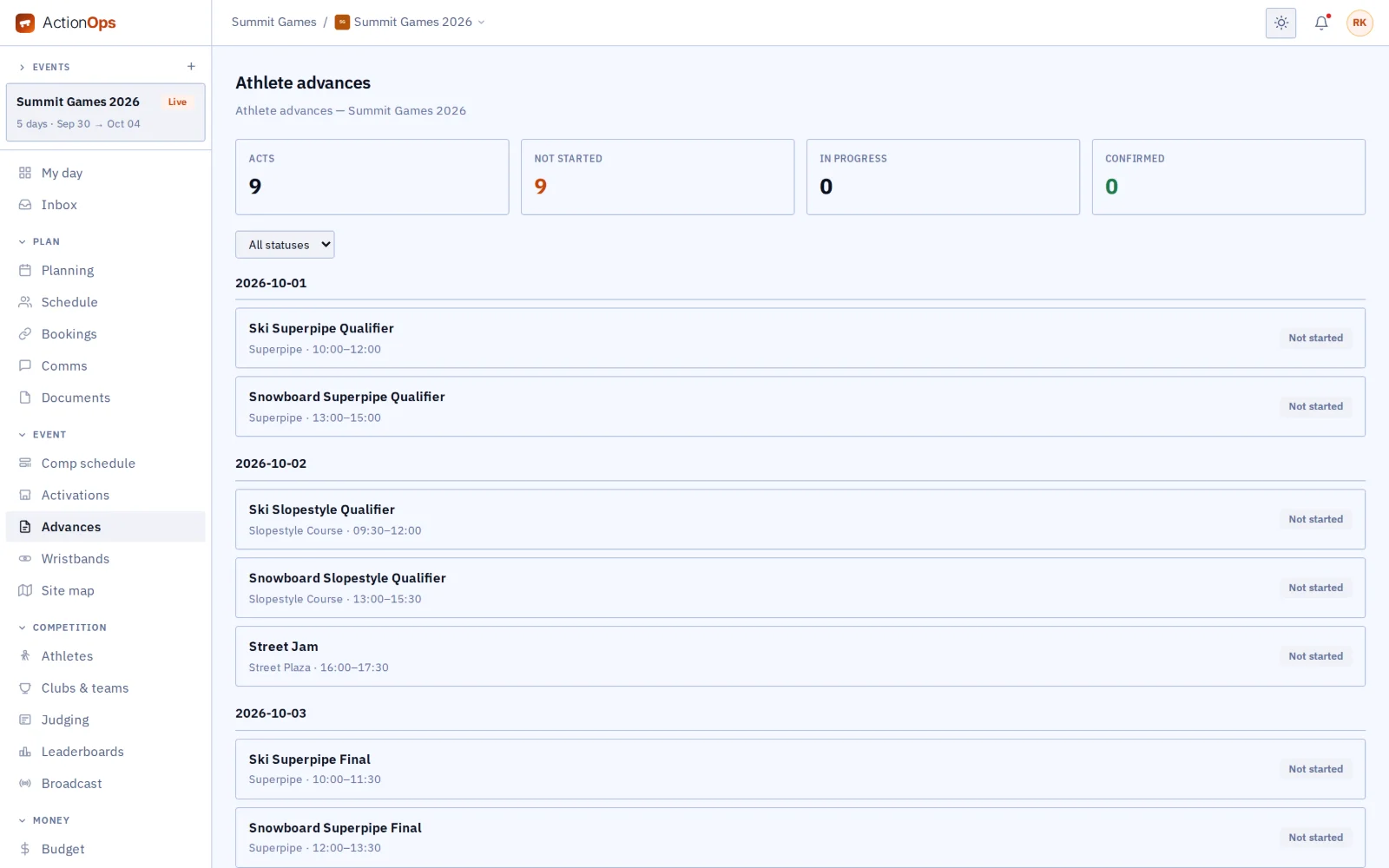The height and width of the screenshot is (868, 1389).
Task: Open the RK user avatar menu
Action: 1359,23
